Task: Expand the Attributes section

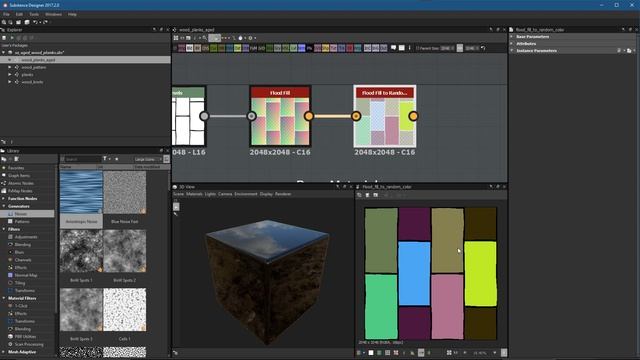Action: [511, 44]
